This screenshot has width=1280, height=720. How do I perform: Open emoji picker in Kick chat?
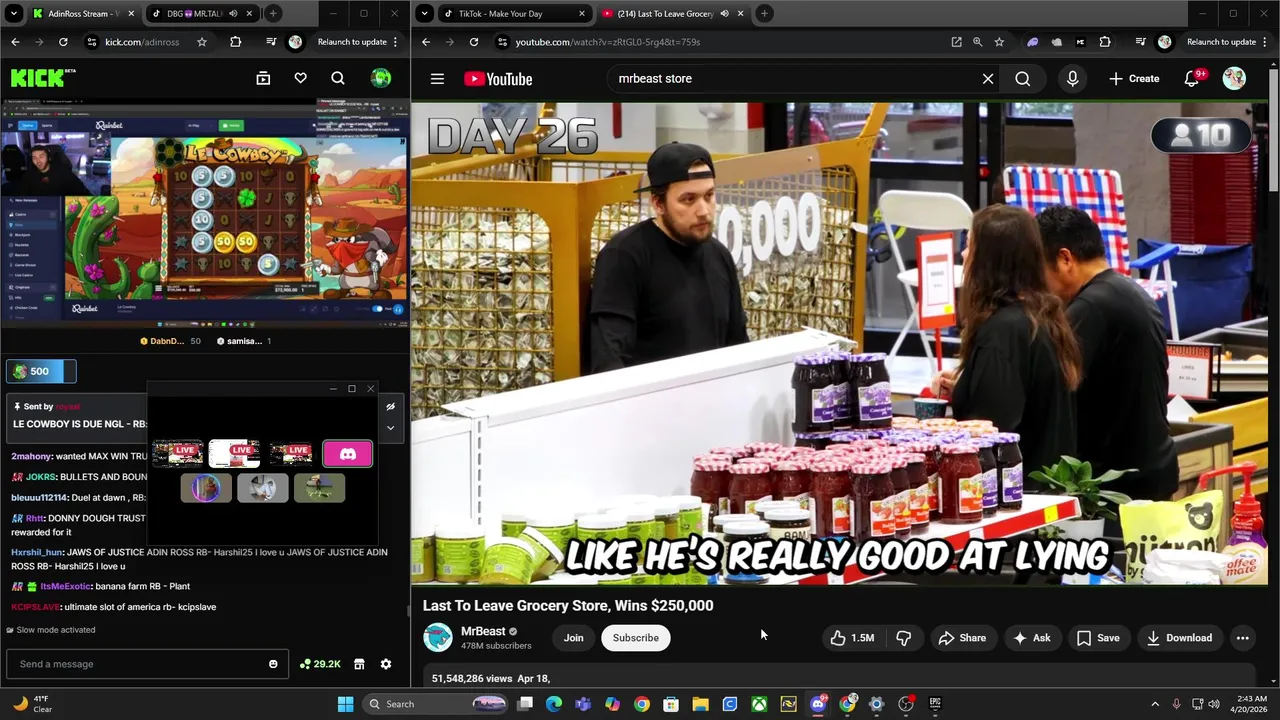pyautogui.click(x=273, y=664)
